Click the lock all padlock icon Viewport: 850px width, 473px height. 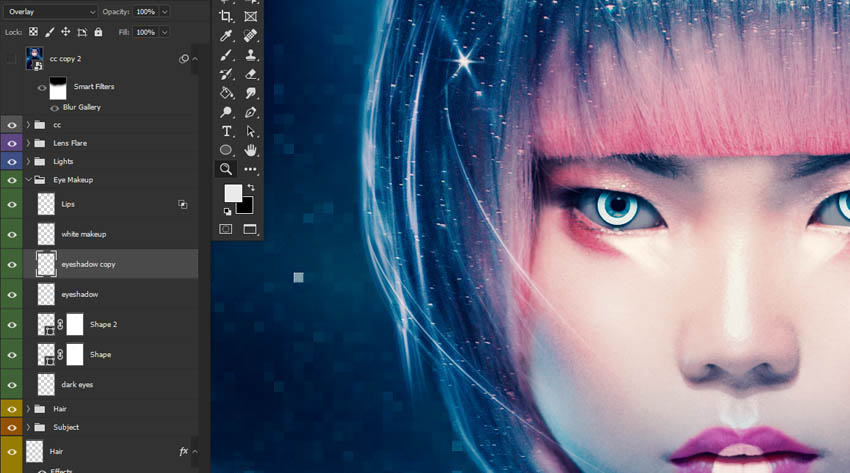(98, 32)
